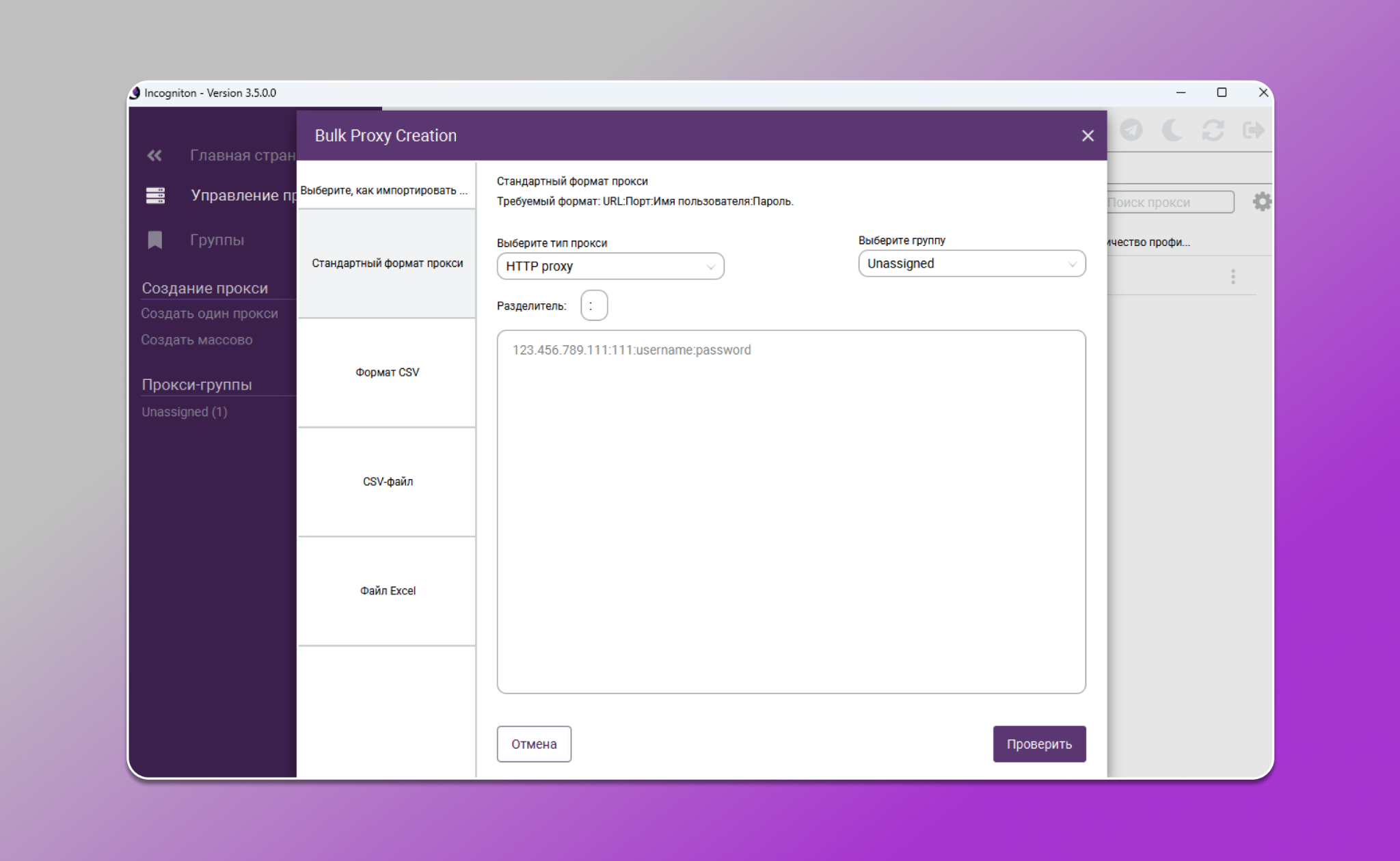This screenshot has height=861, width=1400.
Task: Open settings gear next to proxy search
Action: [x=1261, y=202]
